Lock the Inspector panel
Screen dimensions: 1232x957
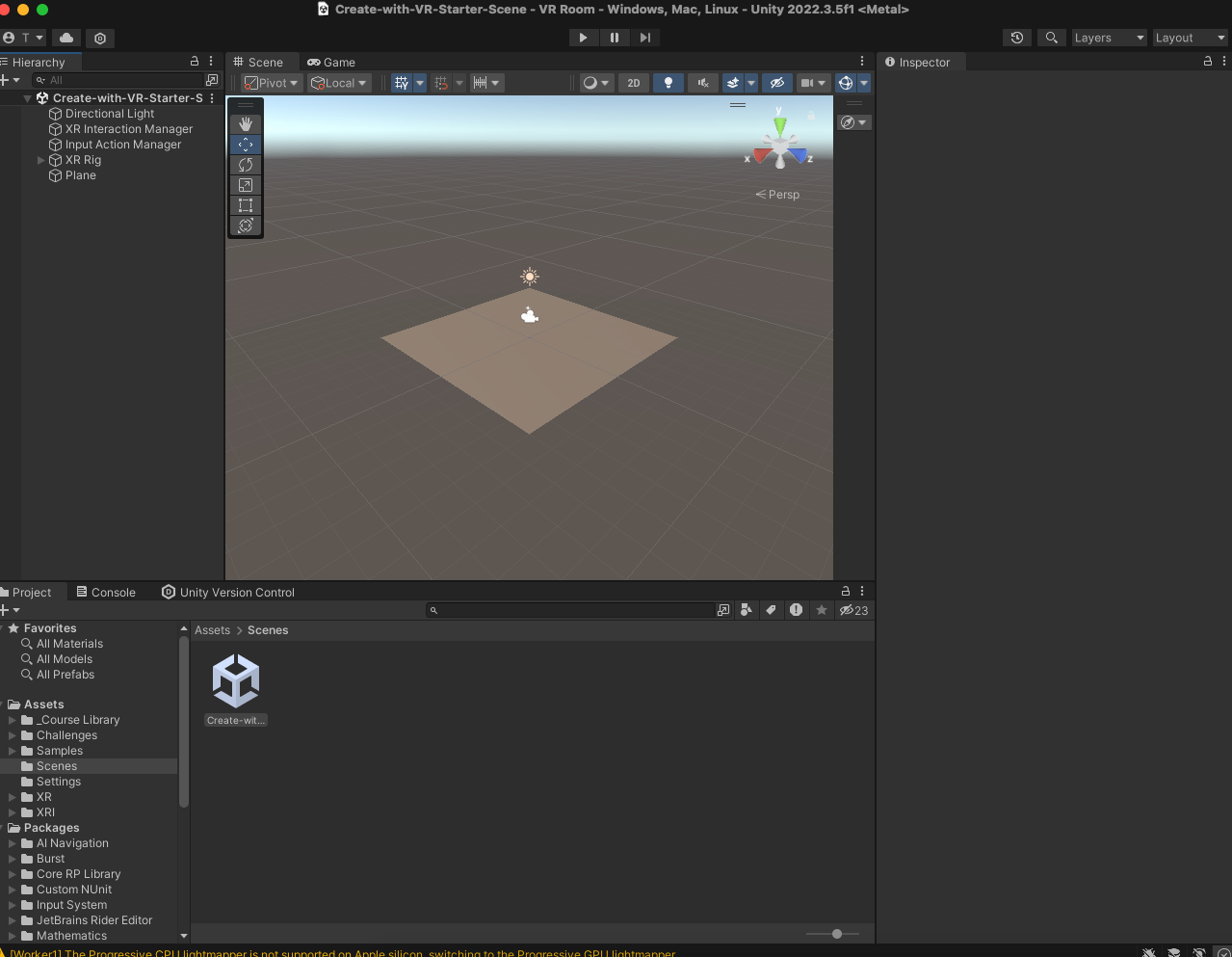[x=1208, y=61]
